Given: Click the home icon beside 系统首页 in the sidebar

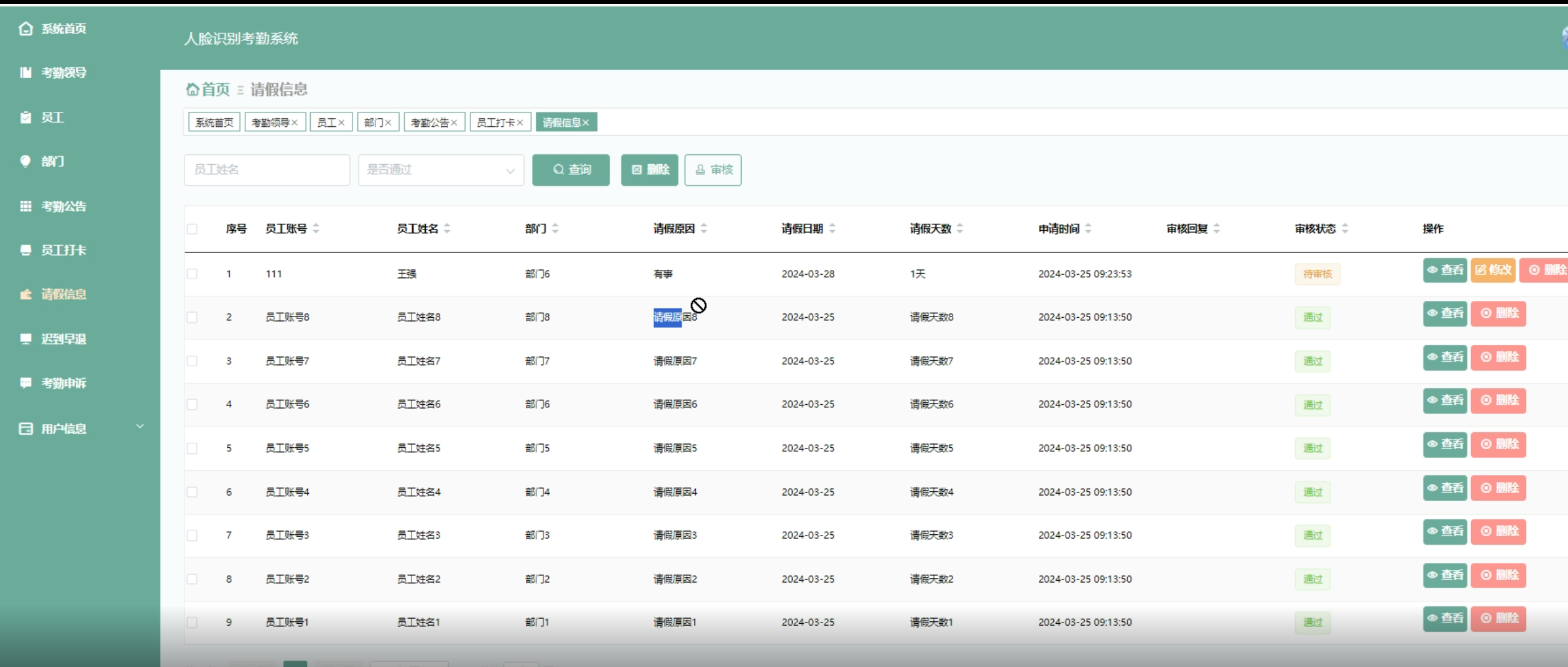Looking at the screenshot, I should [x=26, y=28].
